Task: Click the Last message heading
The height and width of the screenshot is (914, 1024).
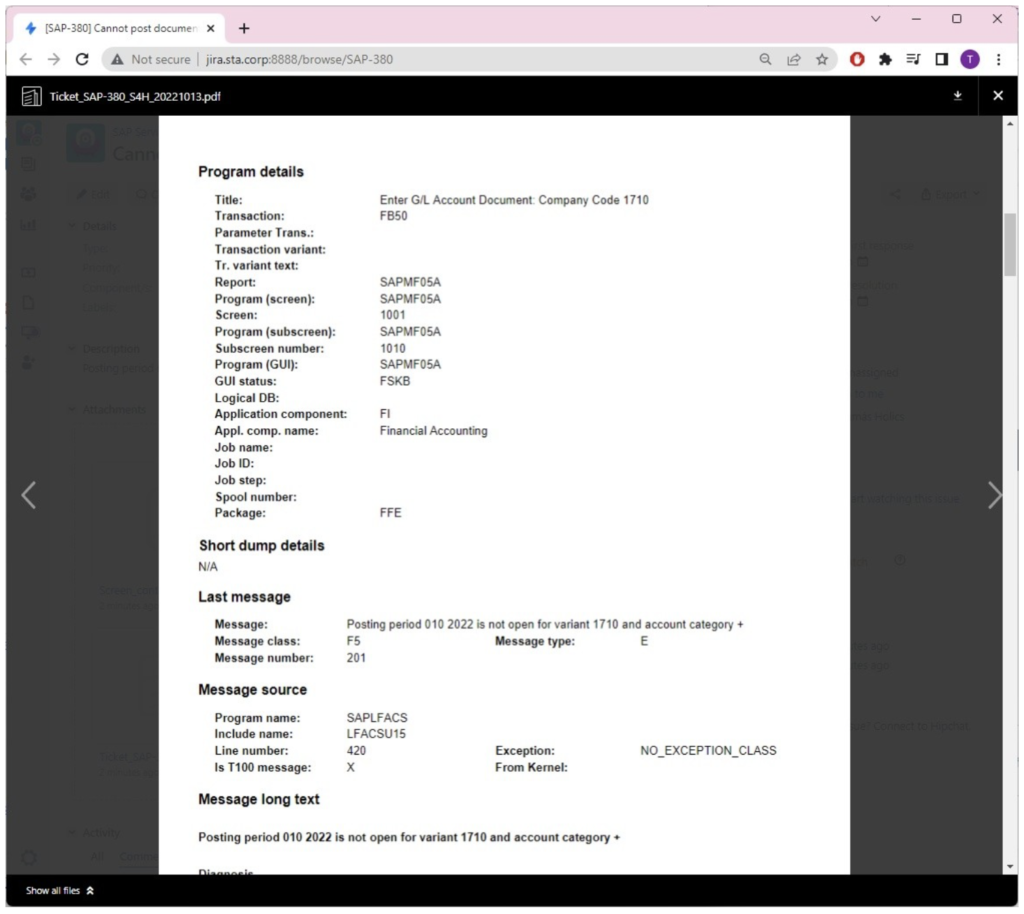Action: coord(244,597)
